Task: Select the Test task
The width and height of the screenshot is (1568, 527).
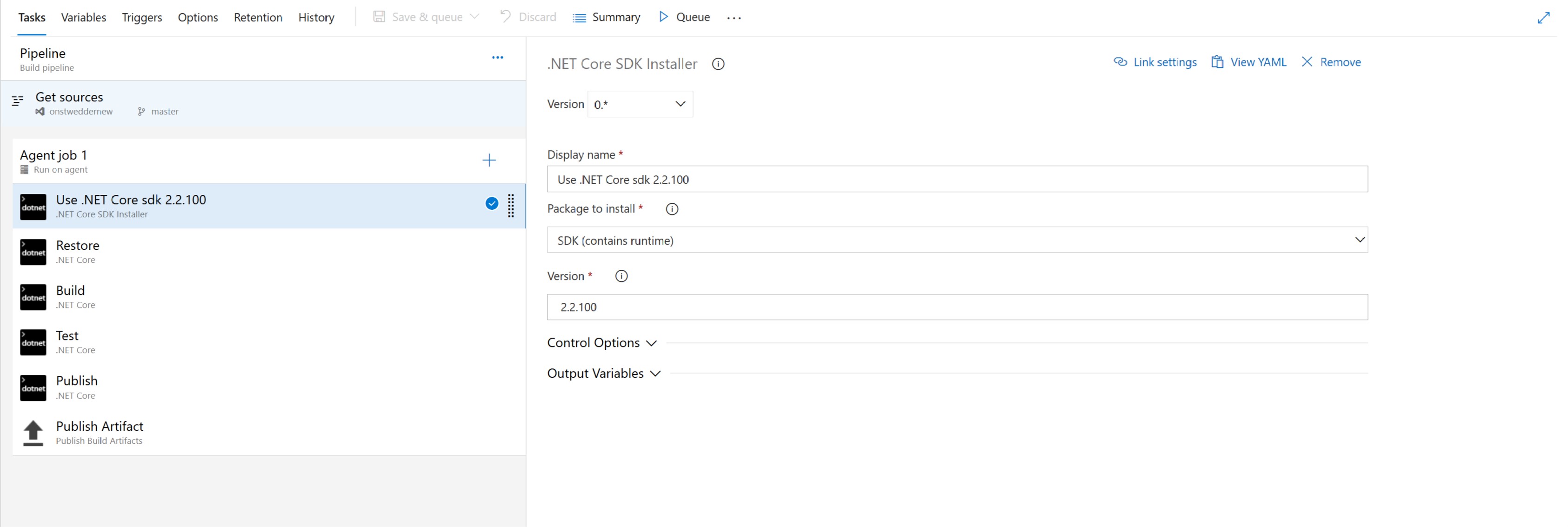Action: pos(268,342)
